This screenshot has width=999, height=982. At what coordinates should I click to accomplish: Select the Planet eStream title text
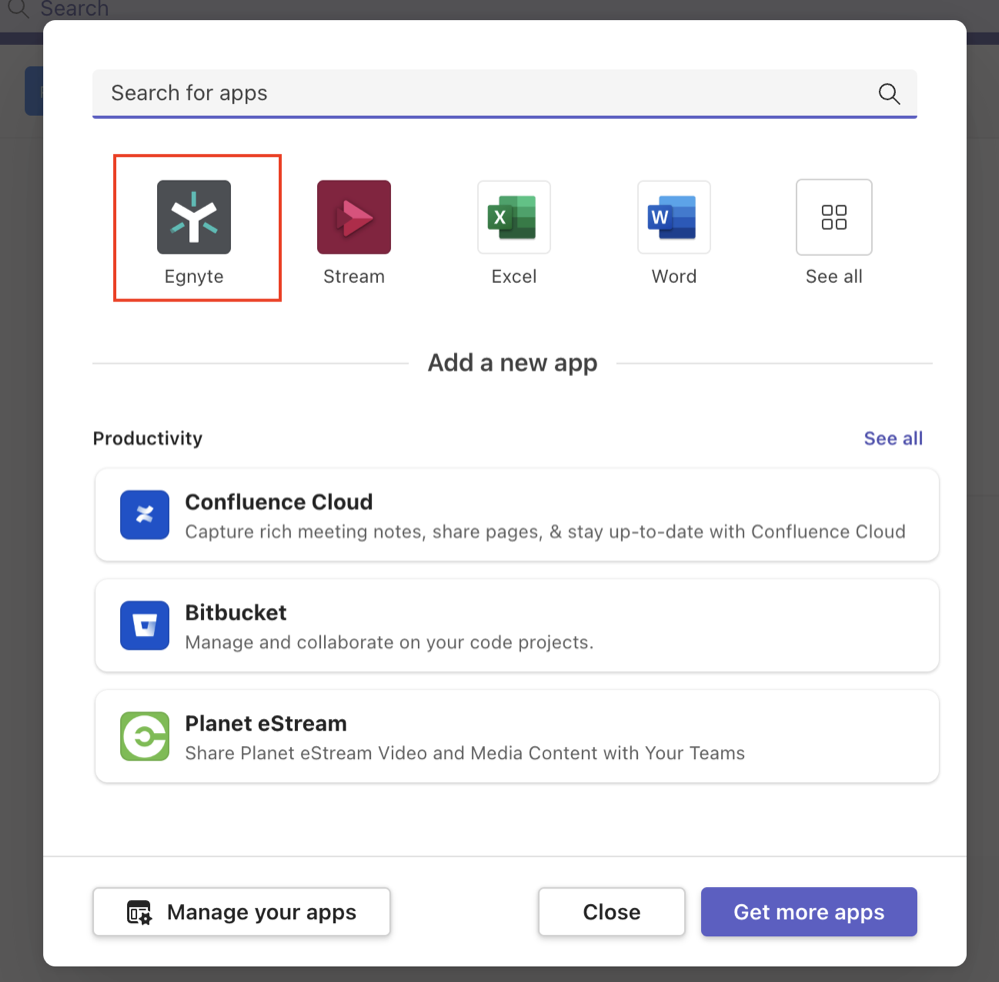[x=266, y=723]
